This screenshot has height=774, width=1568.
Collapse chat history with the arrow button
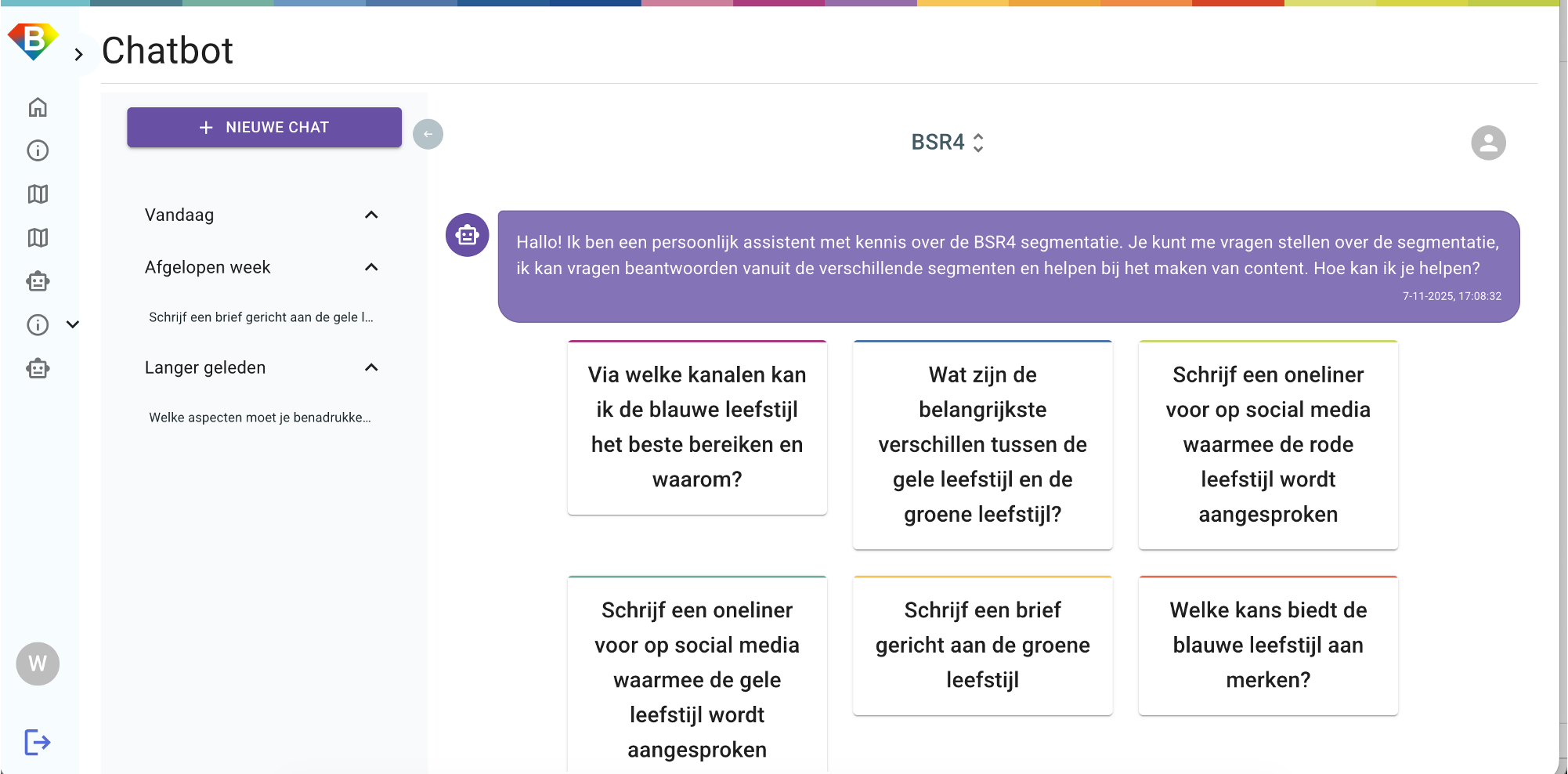tap(428, 134)
